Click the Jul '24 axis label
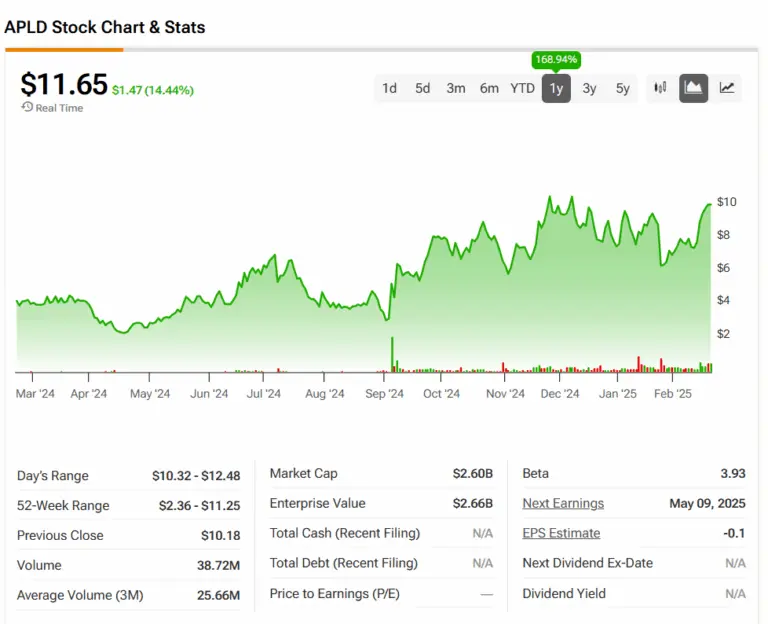The width and height of the screenshot is (768, 624). pos(264,394)
